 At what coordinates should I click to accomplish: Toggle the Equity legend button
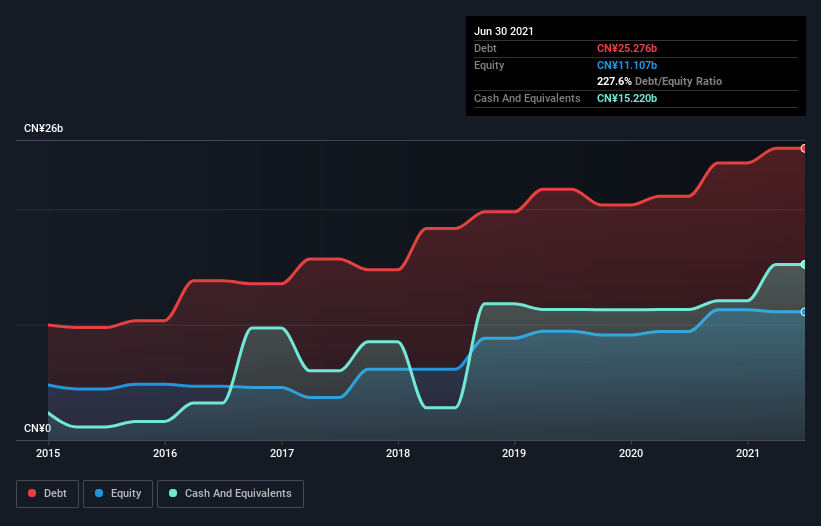(118, 494)
